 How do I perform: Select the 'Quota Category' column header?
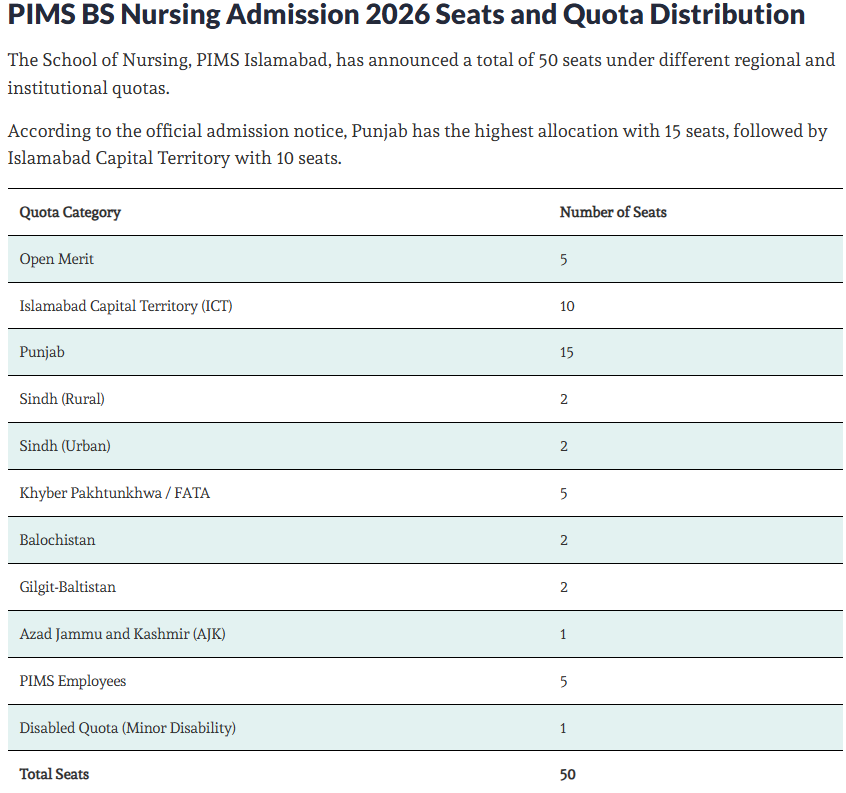pos(70,213)
